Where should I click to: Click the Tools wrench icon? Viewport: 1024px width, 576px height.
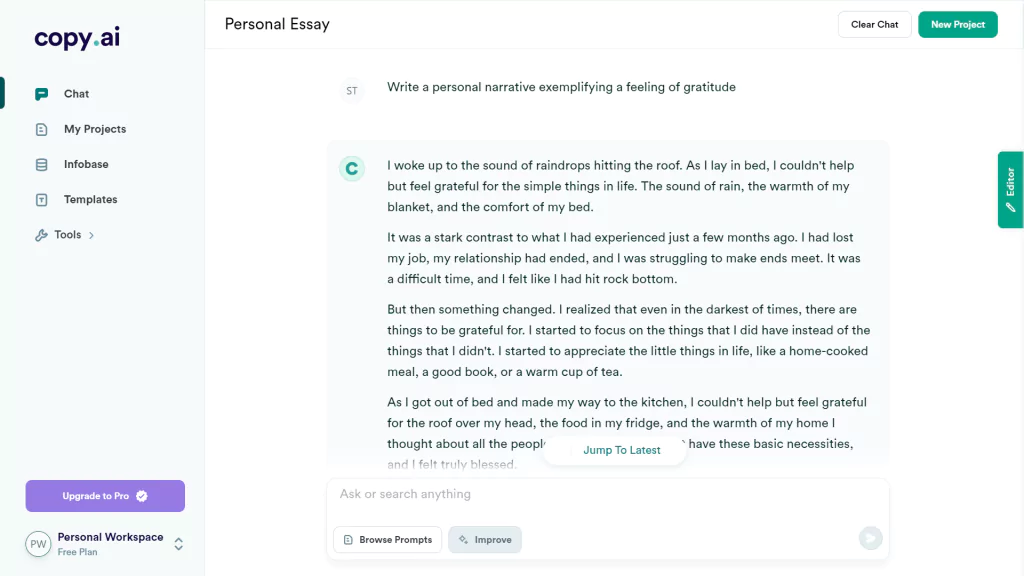42,235
